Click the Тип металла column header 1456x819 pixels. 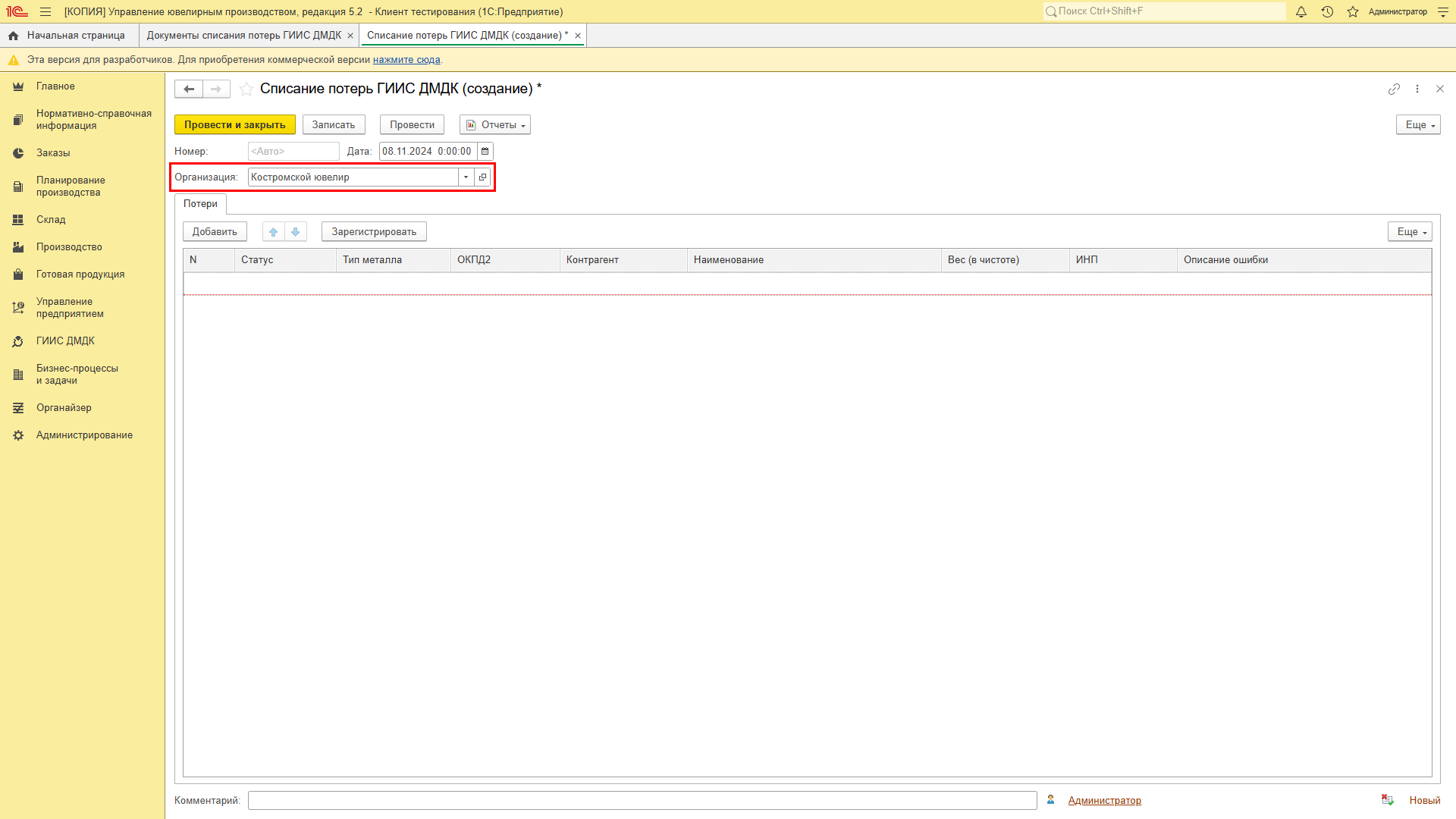tap(394, 259)
